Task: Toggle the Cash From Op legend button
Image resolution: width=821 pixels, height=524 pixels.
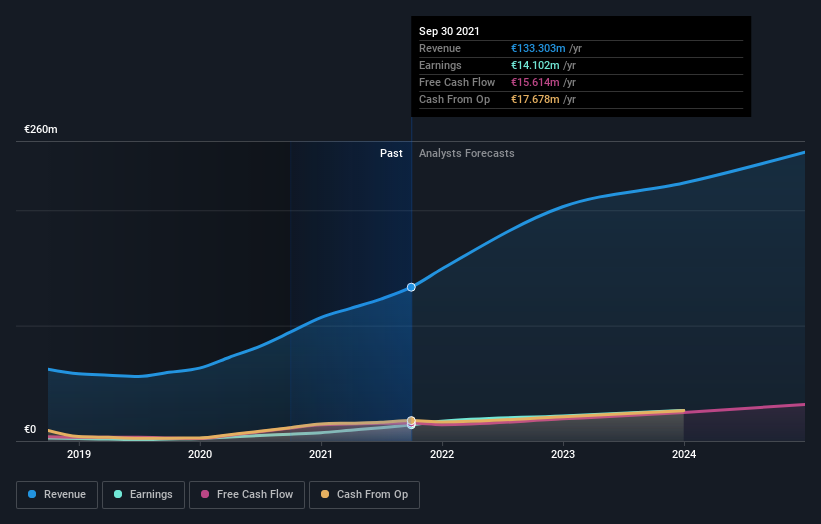Action: pos(364,495)
